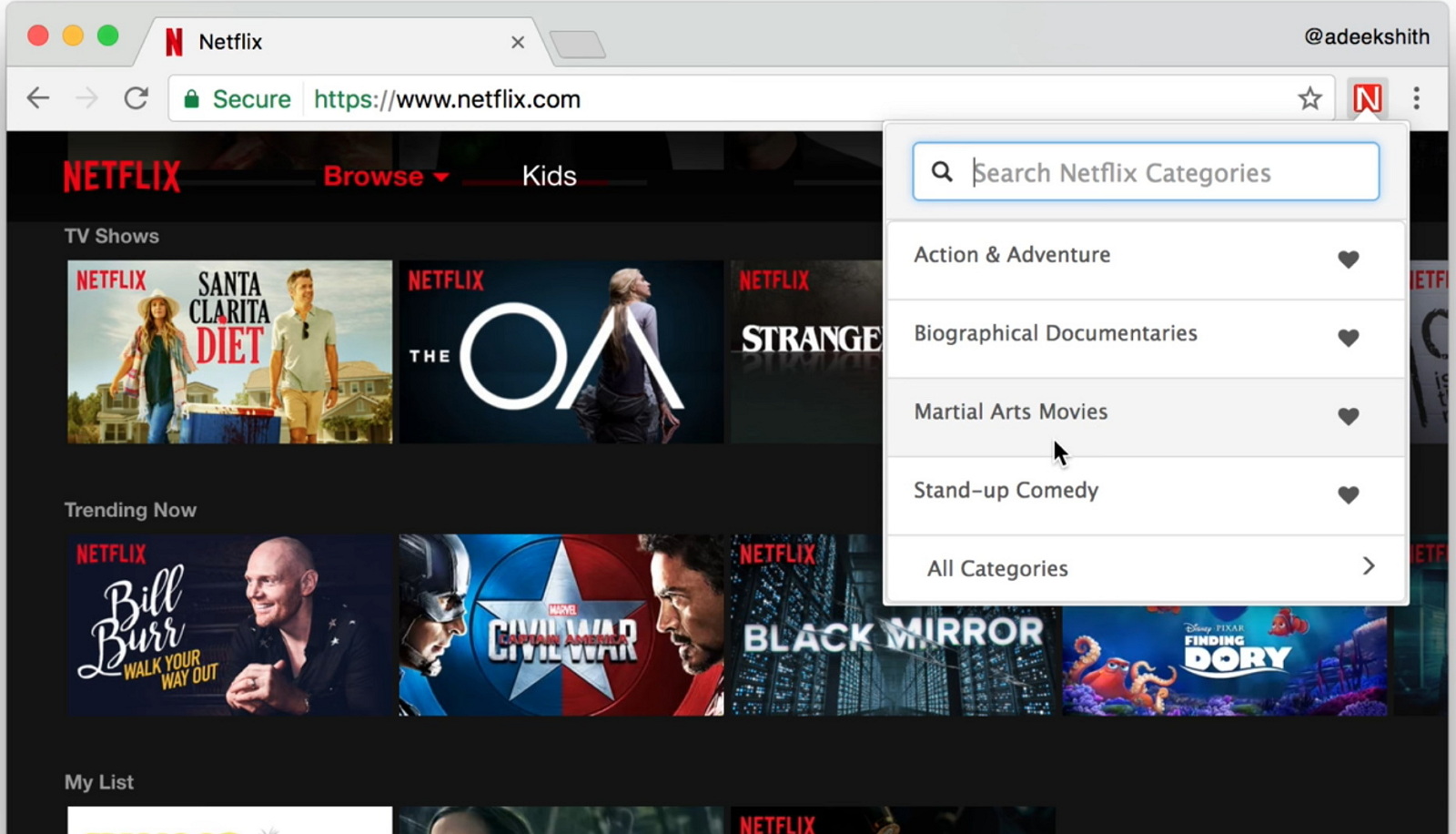The image size is (1456, 834).
Task: Click the Netflix logo on the page
Action: coord(122,176)
